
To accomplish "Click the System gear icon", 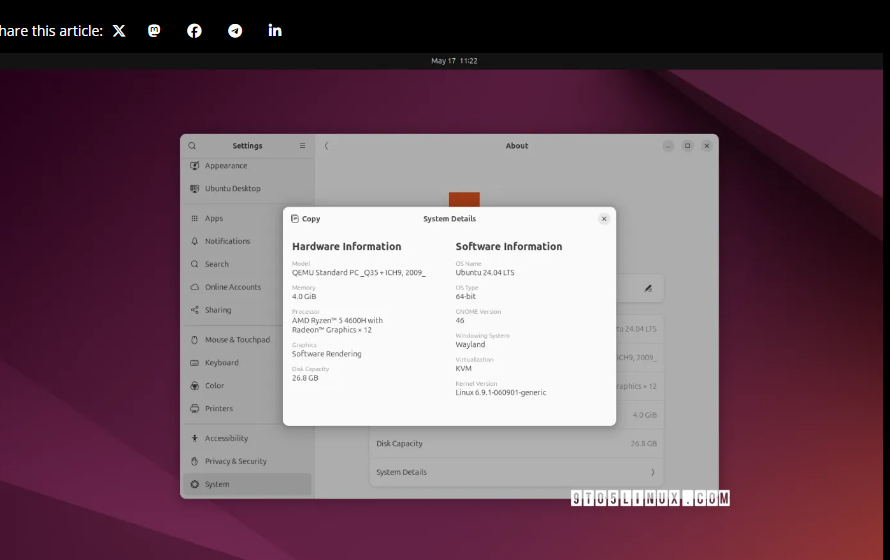I will 195,484.
